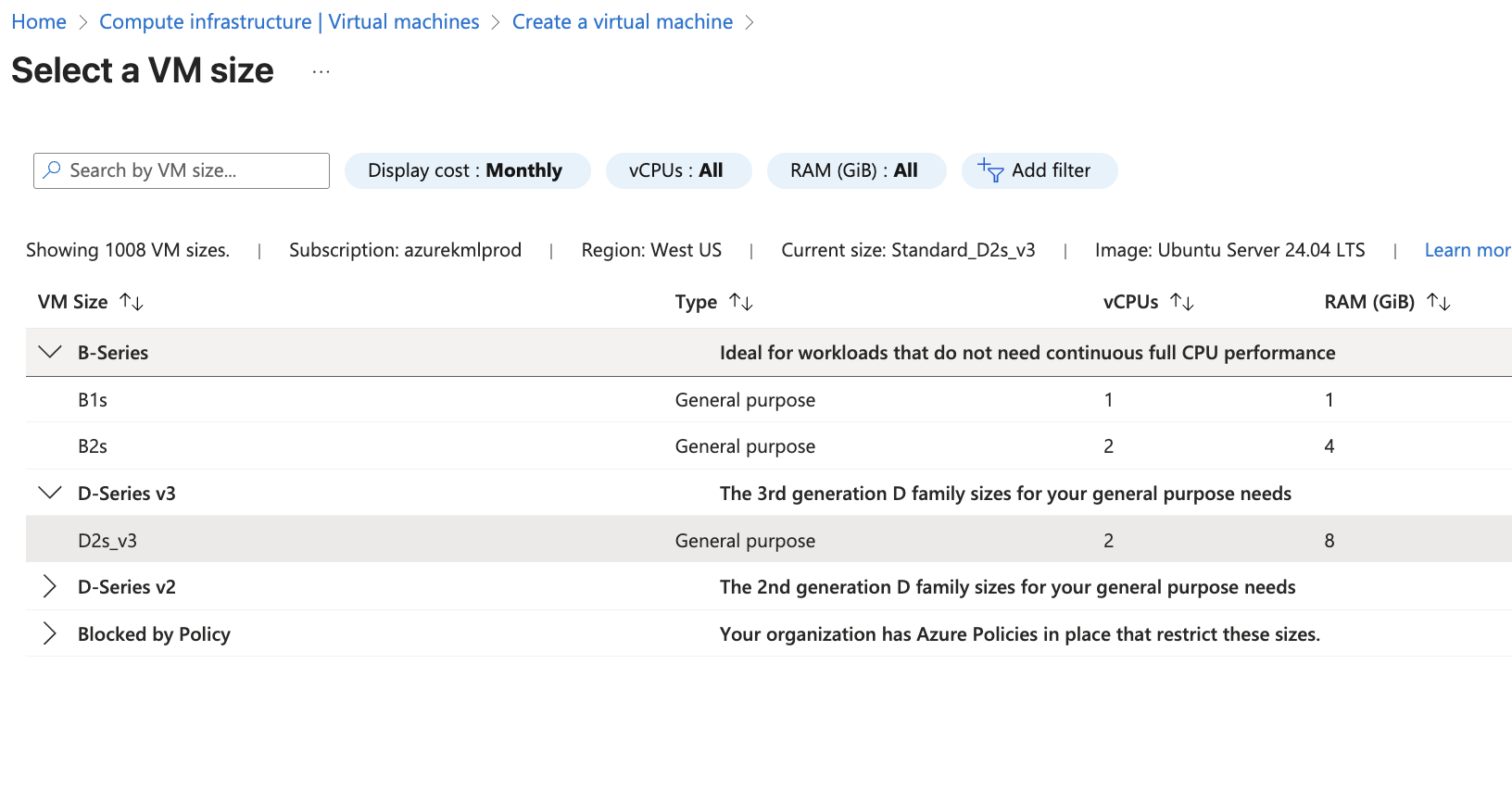Open Compute infrastructure Virtual machines breadcrumb
This screenshot has height=789, width=1512.
point(289,22)
